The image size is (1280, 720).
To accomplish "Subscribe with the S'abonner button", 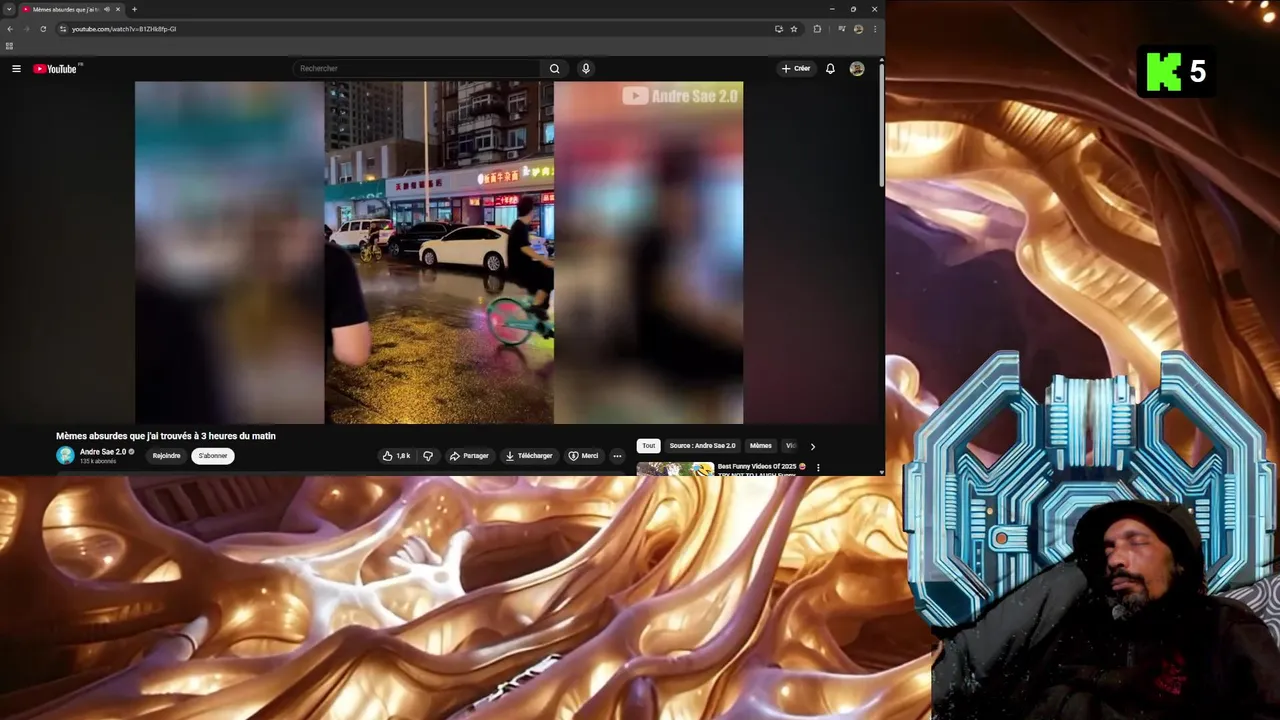I will click(213, 456).
